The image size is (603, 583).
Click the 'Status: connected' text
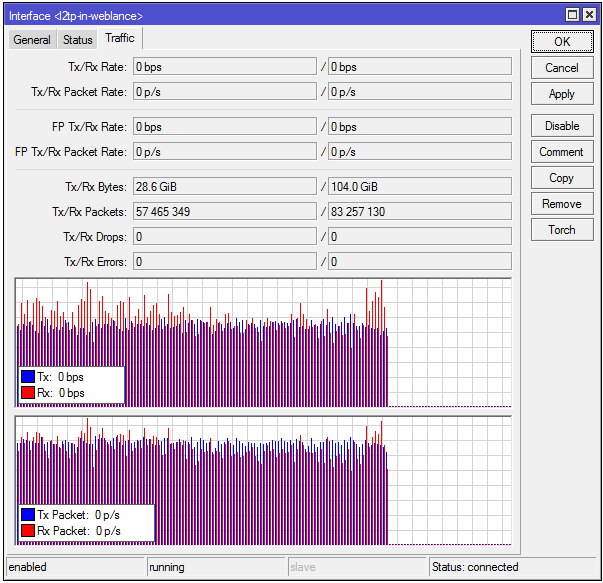[475, 567]
